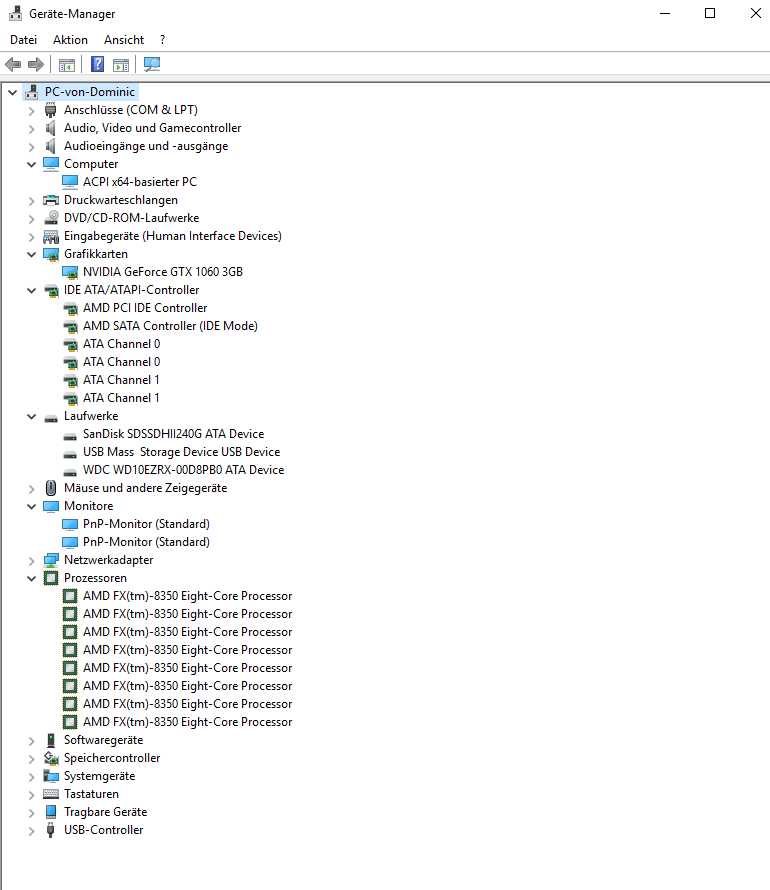
Task: Go back with the left arrow toolbar icon
Action: pyautogui.click(x=13, y=65)
